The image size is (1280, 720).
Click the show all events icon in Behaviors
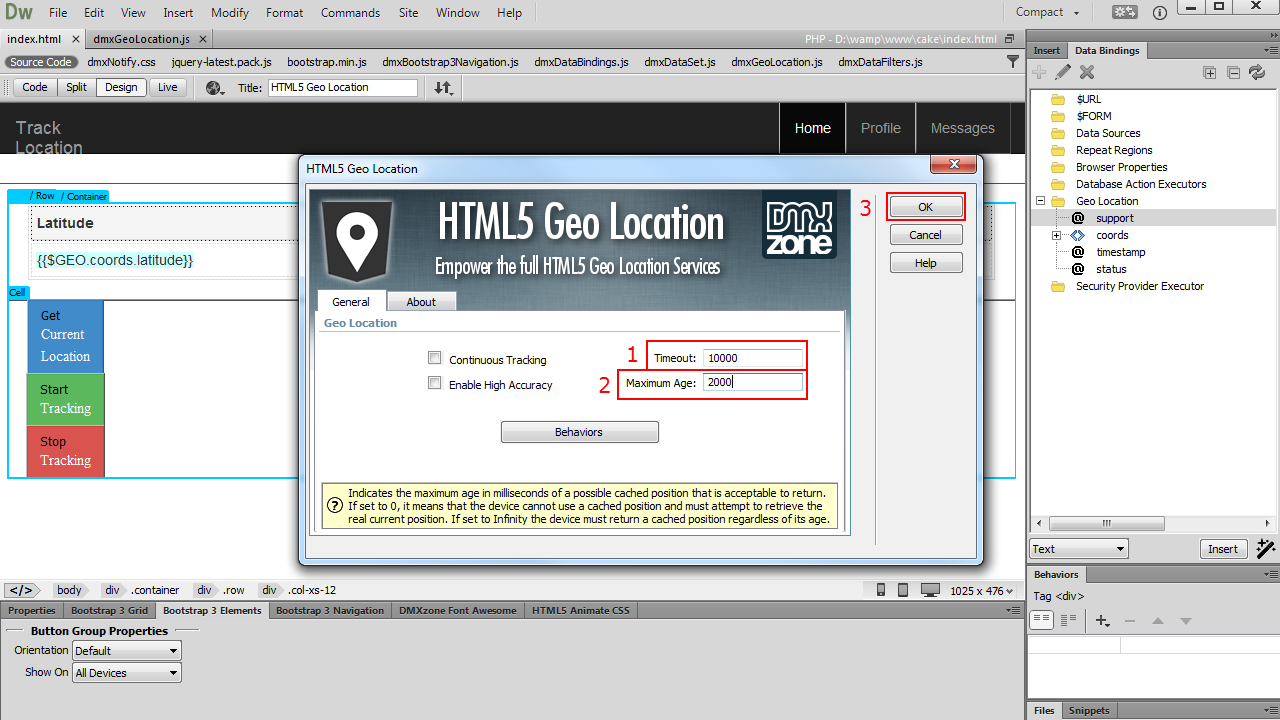point(1068,620)
